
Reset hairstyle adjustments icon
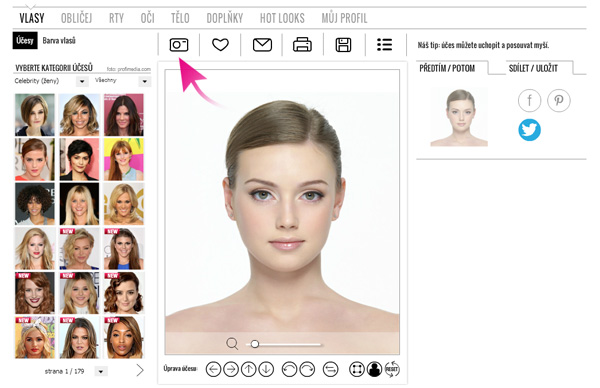tap(392, 369)
